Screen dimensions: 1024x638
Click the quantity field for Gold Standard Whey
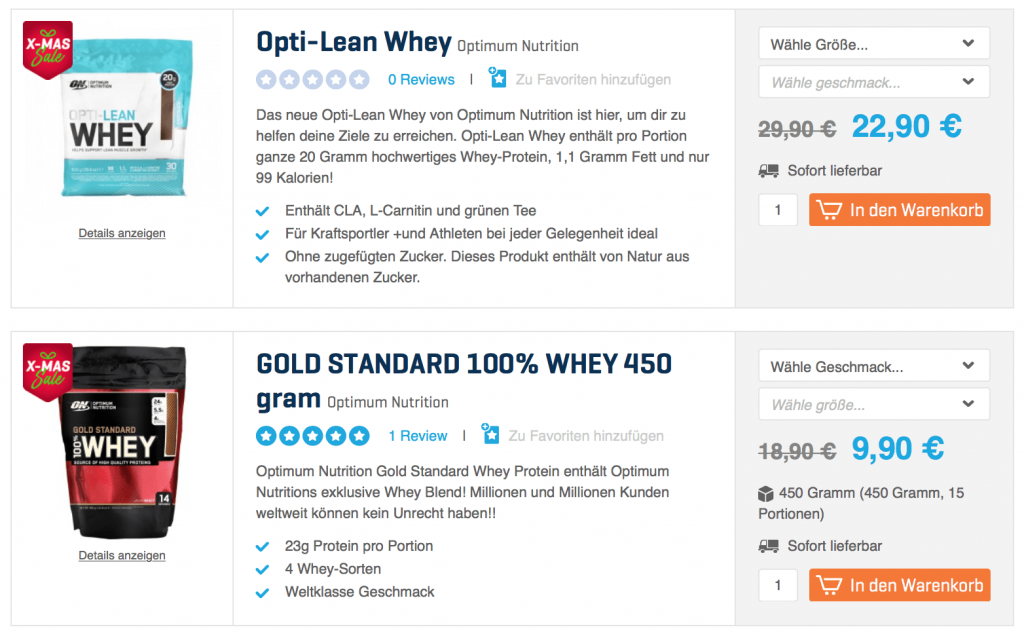click(778, 585)
